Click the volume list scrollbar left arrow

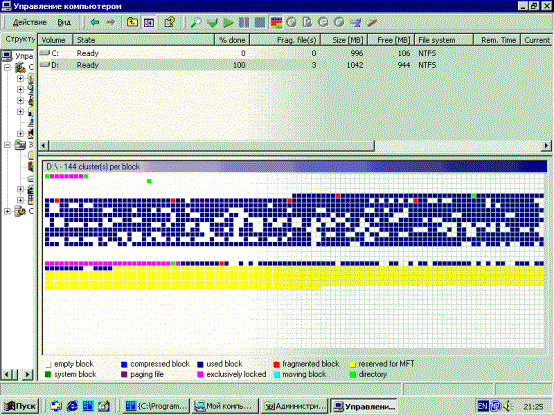(x=44, y=145)
